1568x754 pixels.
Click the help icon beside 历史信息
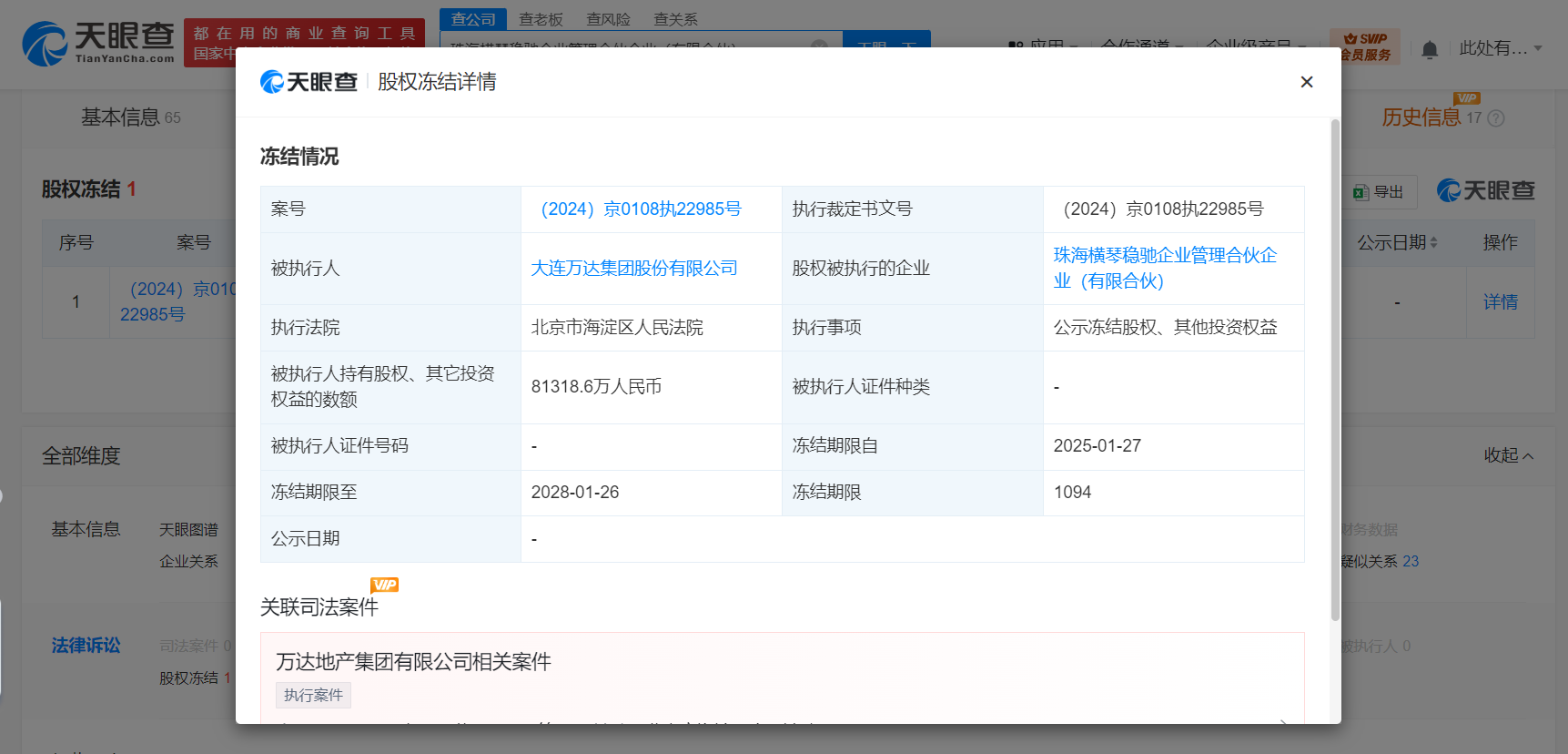[1496, 118]
